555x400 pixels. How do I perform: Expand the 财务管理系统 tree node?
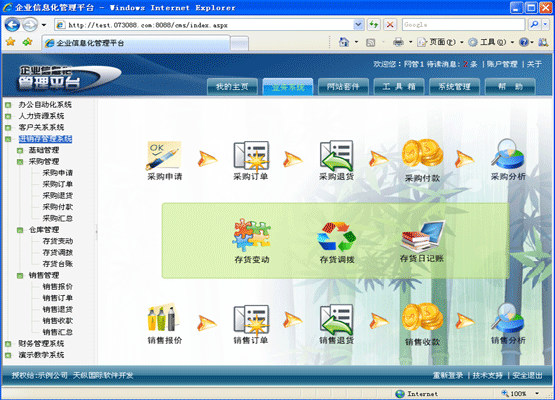click(8, 344)
